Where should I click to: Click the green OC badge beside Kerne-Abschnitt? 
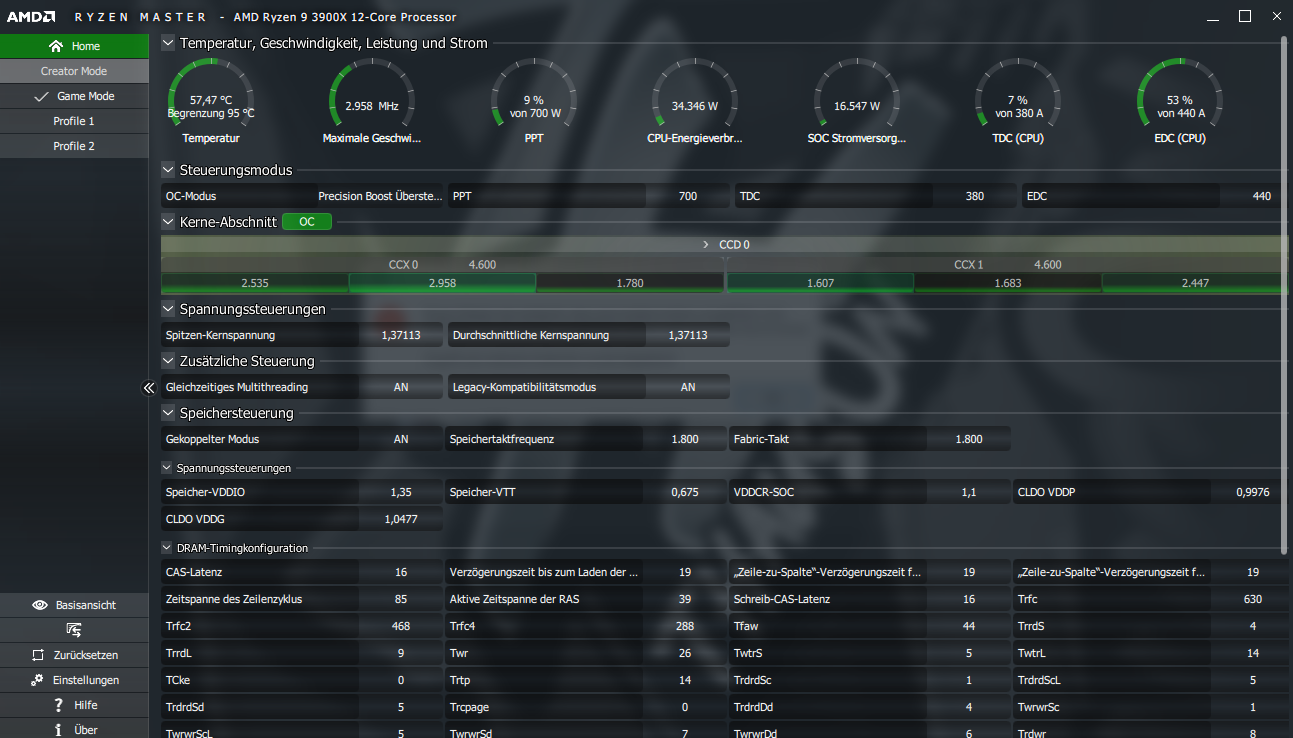point(307,222)
